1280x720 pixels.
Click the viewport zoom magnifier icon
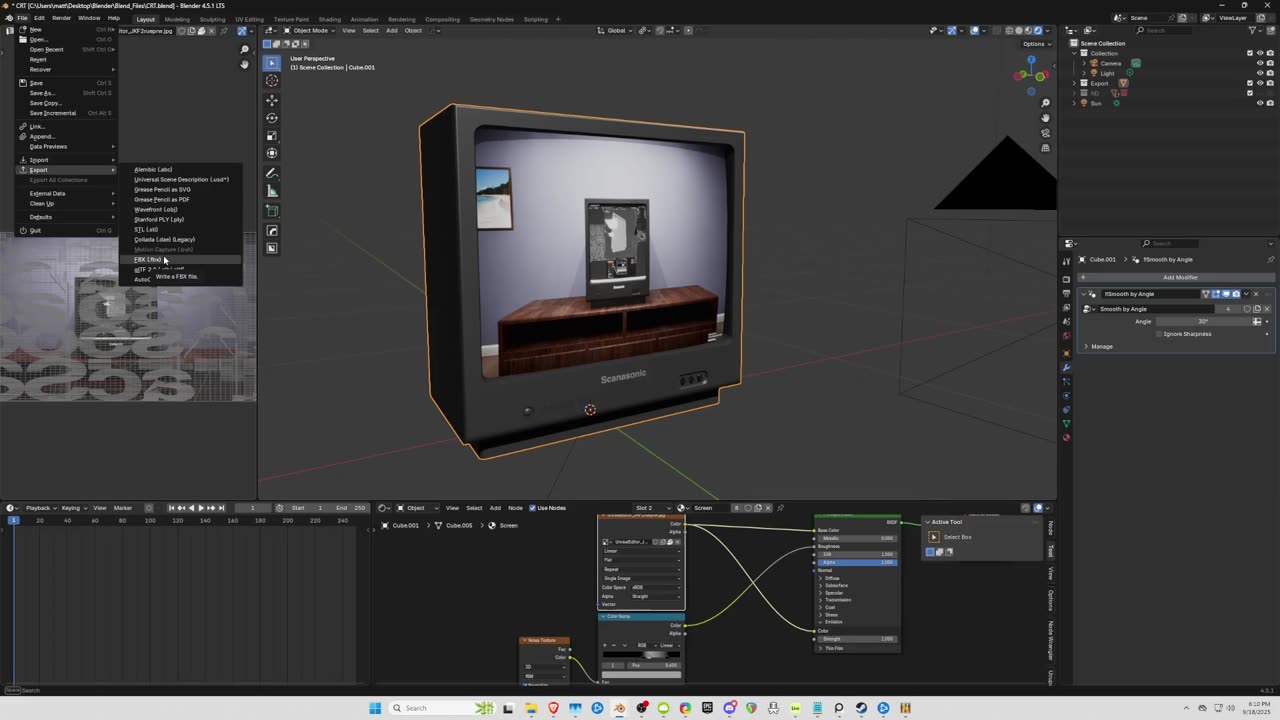click(1045, 103)
